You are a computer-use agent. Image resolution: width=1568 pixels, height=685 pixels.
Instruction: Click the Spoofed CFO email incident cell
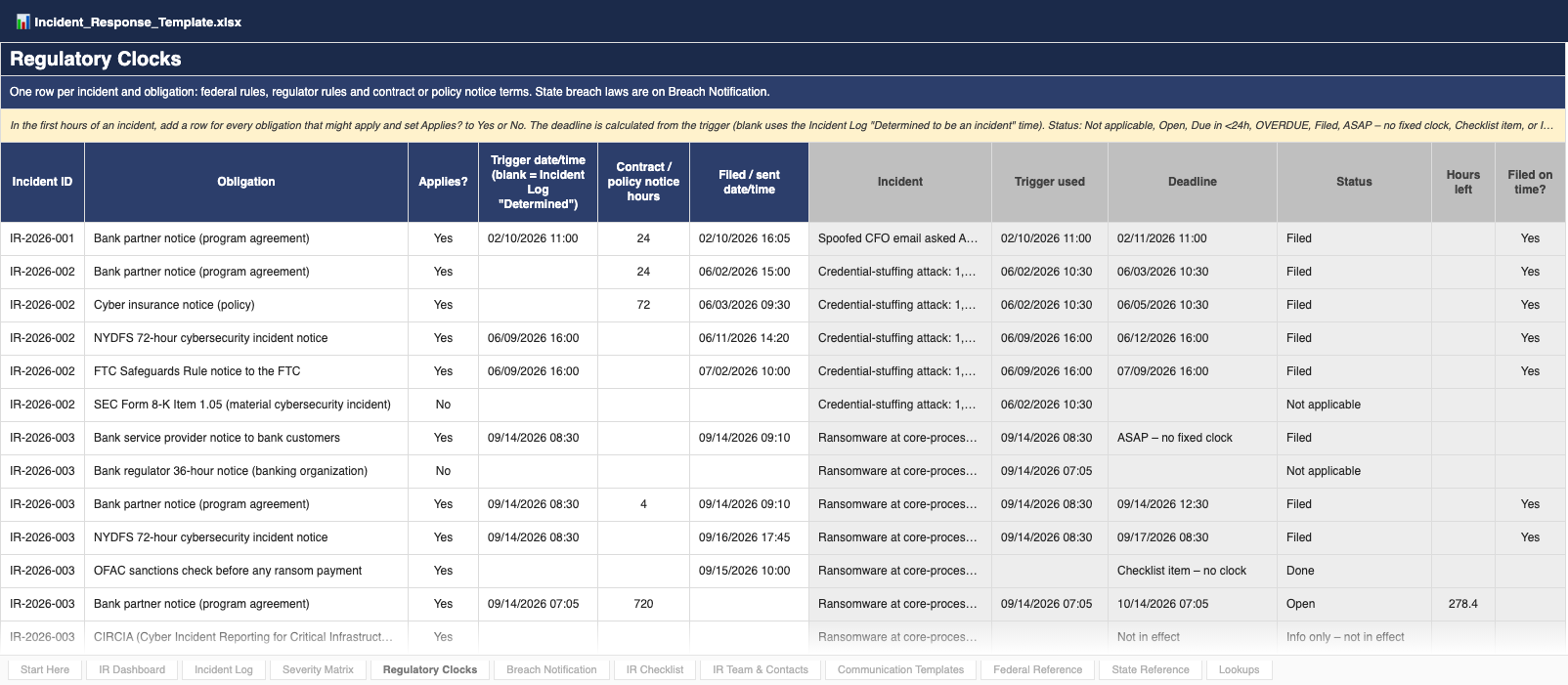tap(900, 238)
